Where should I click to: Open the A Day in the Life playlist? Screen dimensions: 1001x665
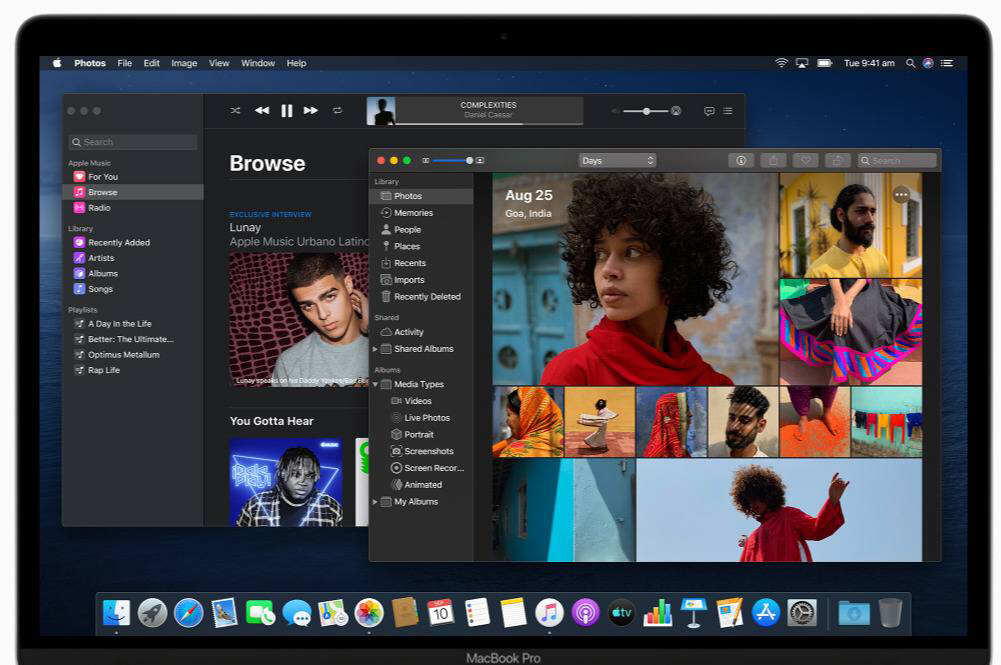pos(133,324)
